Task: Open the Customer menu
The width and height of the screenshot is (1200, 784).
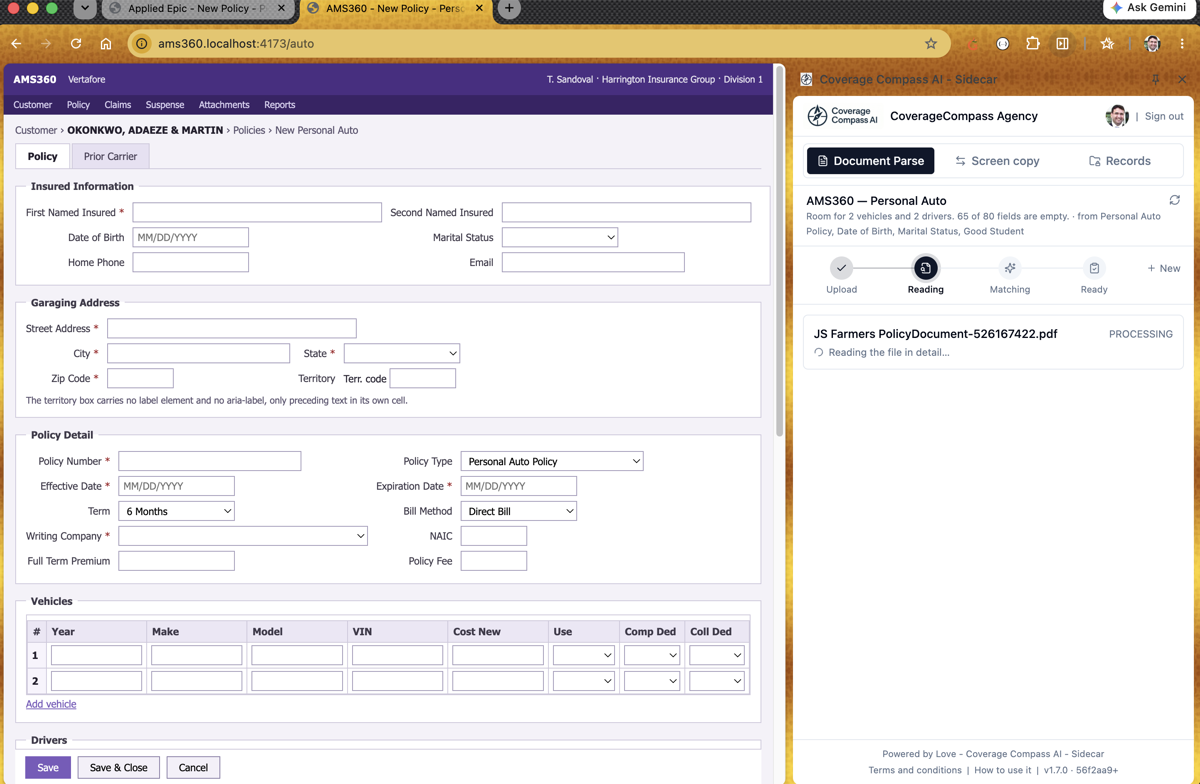Action: click(33, 105)
